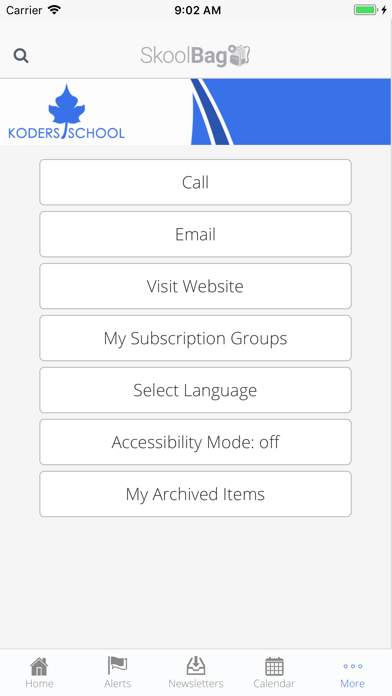Open the Newsletters inbox icon
Viewport: 392px width, 696px height.
(x=196, y=666)
